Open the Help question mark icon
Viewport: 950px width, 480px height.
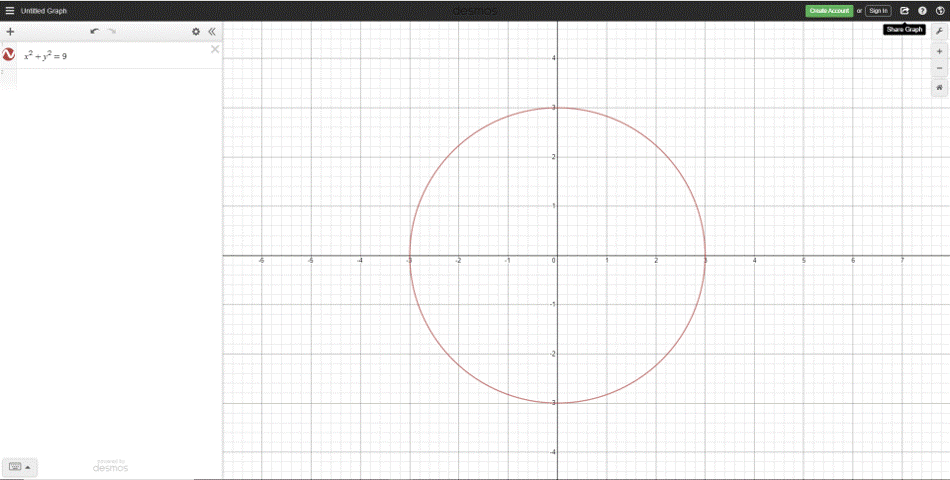click(922, 11)
